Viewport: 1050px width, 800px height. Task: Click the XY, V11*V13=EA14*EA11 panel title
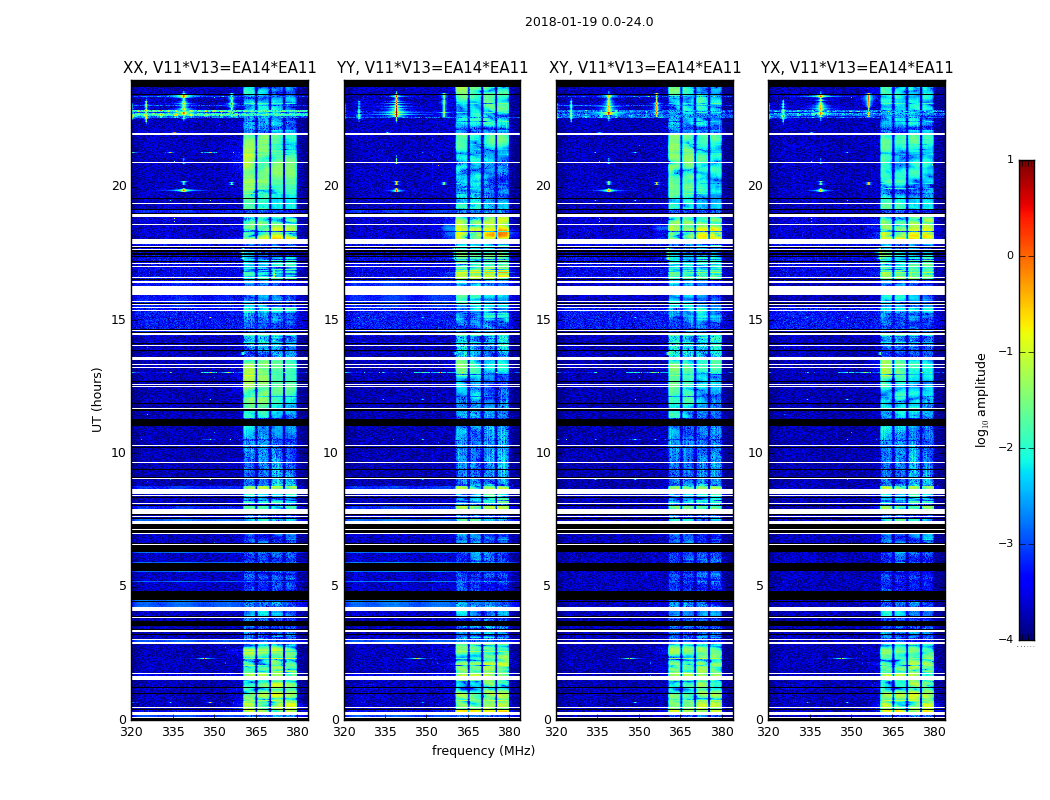[x=645, y=68]
